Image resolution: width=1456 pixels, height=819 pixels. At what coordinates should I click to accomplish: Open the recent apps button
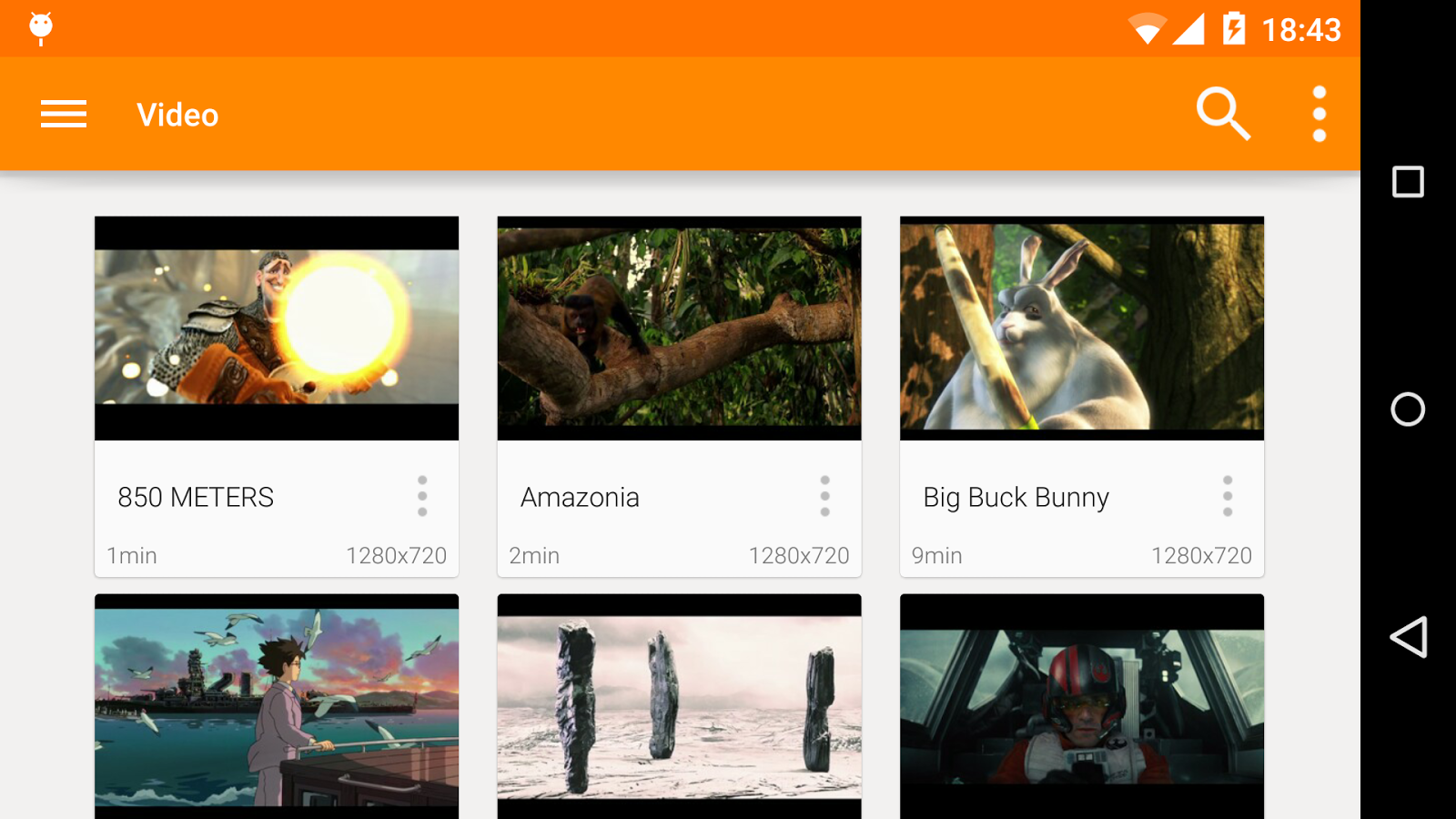[1407, 182]
